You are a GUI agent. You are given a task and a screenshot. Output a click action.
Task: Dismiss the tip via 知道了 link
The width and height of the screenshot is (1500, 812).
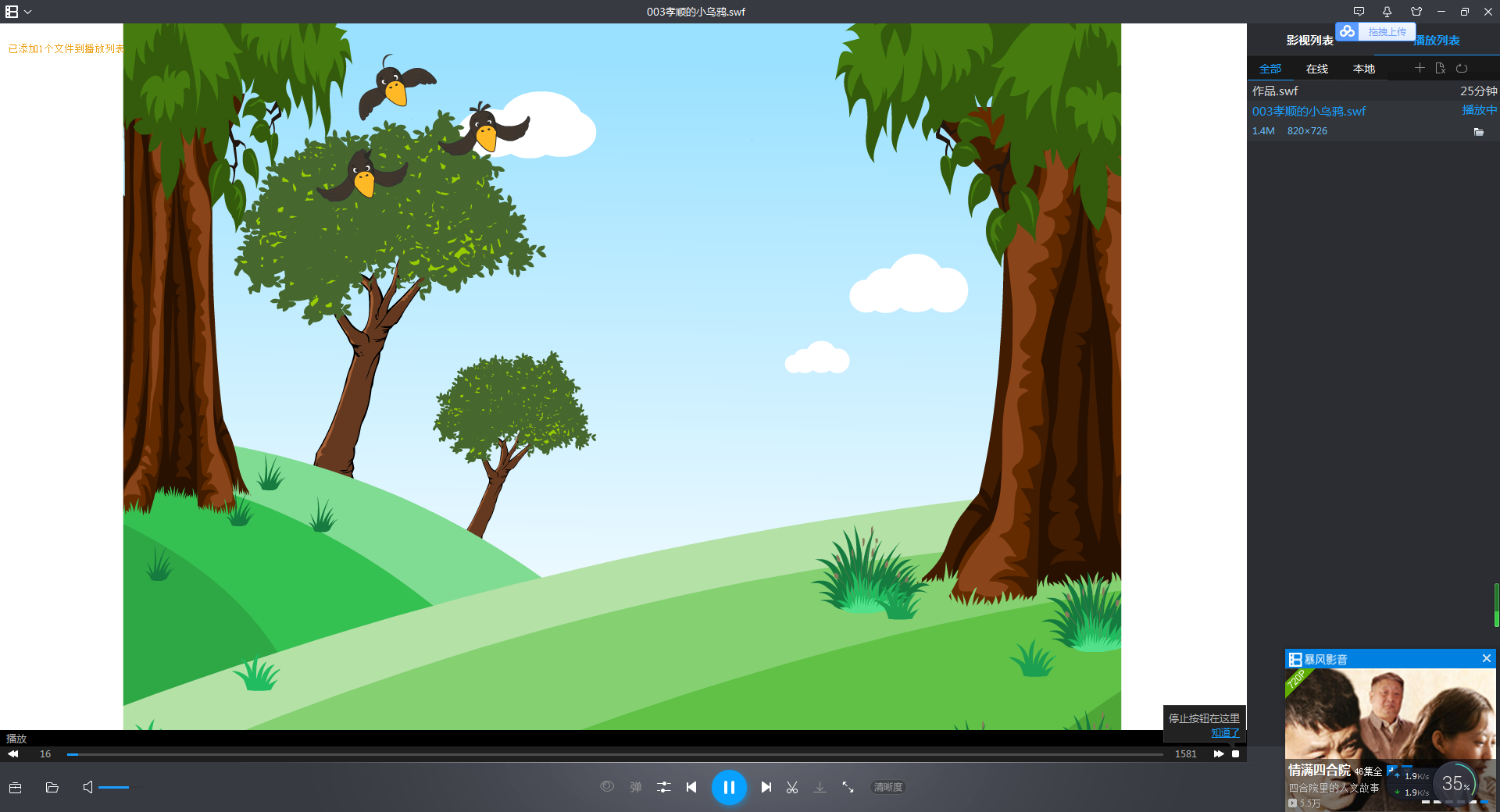point(1225,732)
